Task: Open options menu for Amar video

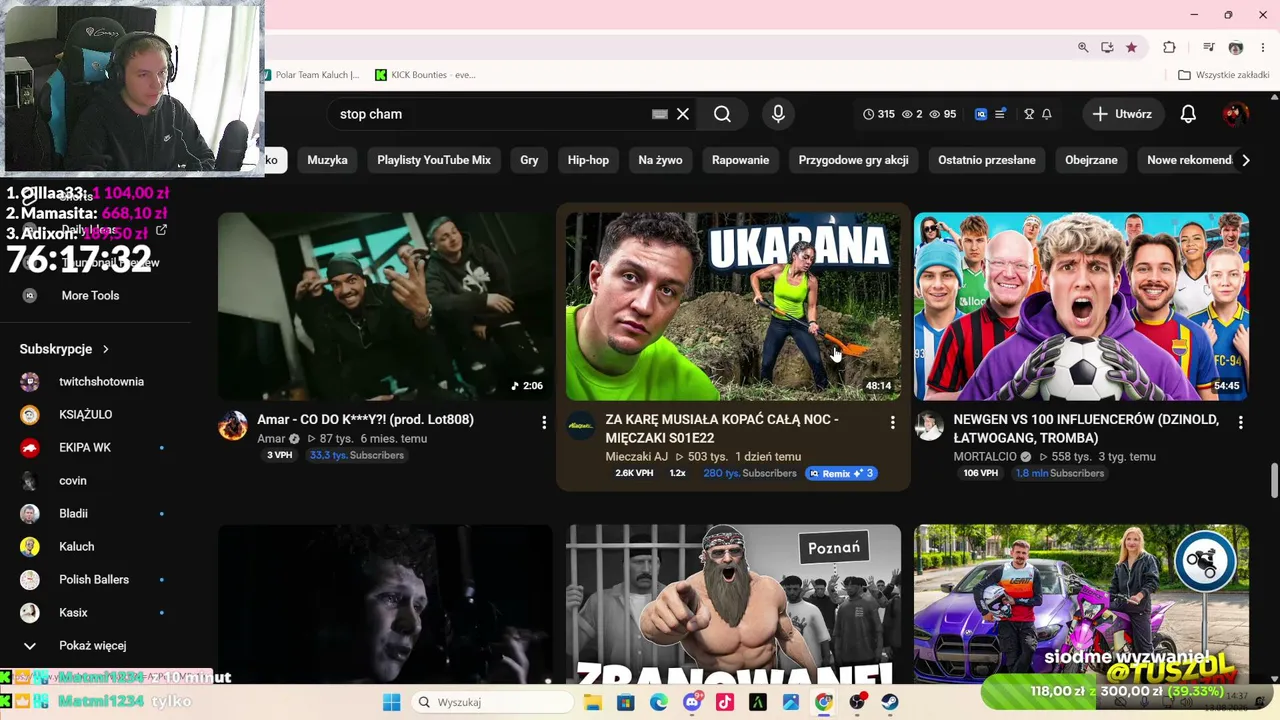Action: [x=544, y=423]
